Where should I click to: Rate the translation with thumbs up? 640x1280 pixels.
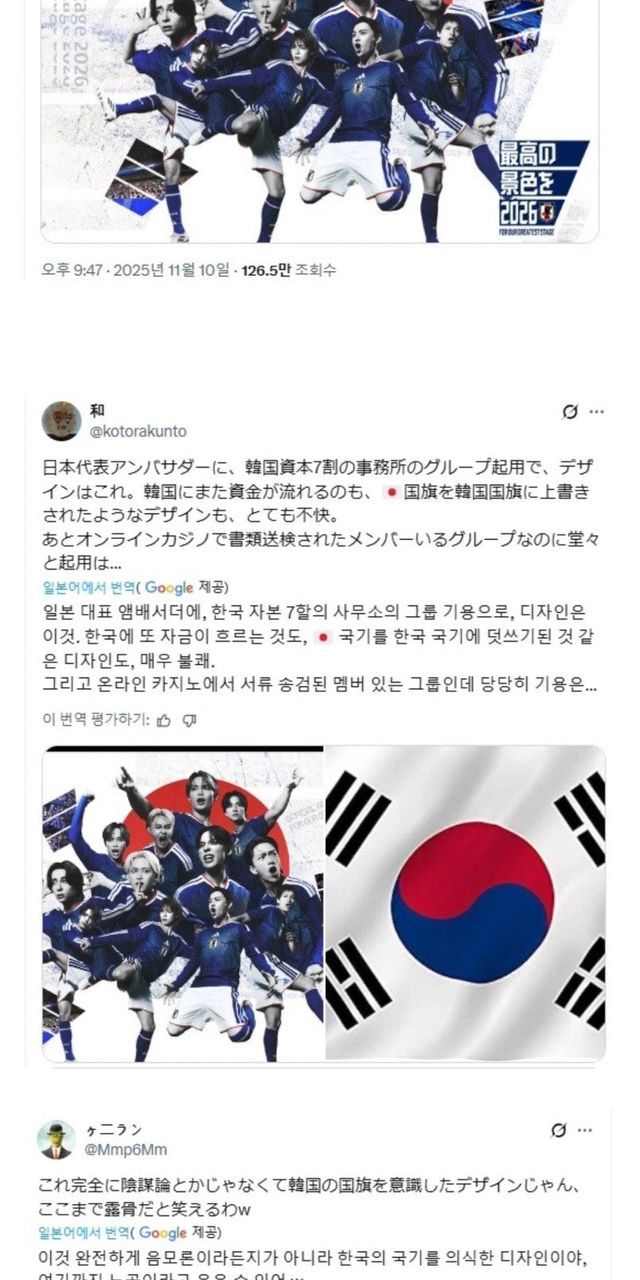tap(164, 719)
